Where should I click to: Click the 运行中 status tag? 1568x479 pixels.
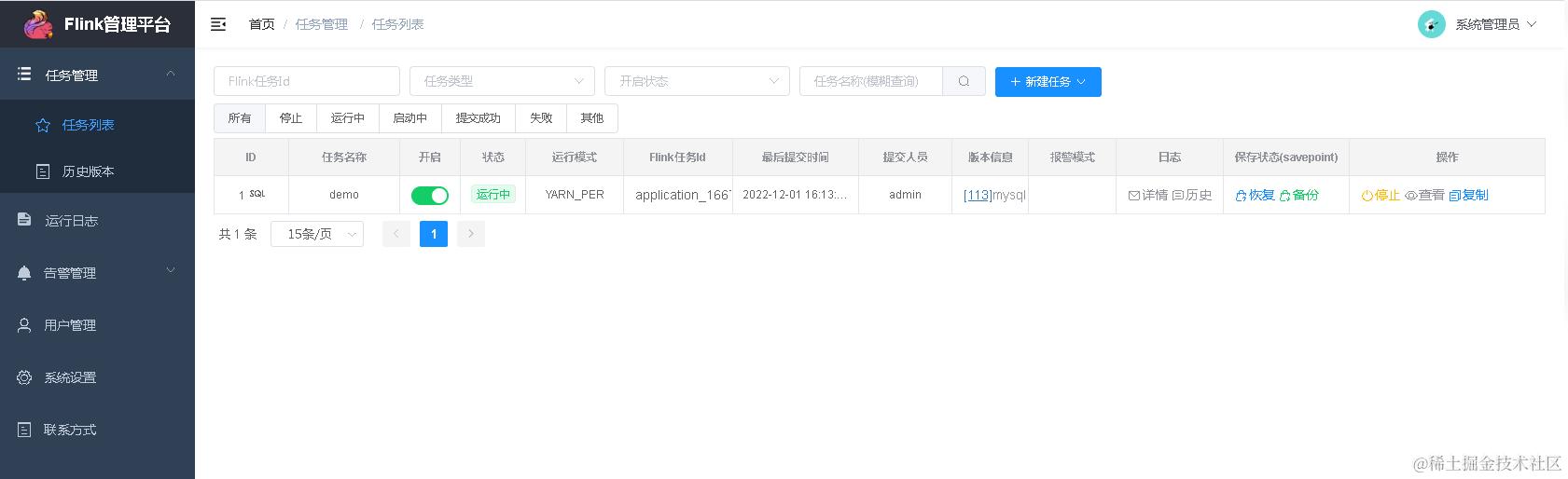pos(493,194)
